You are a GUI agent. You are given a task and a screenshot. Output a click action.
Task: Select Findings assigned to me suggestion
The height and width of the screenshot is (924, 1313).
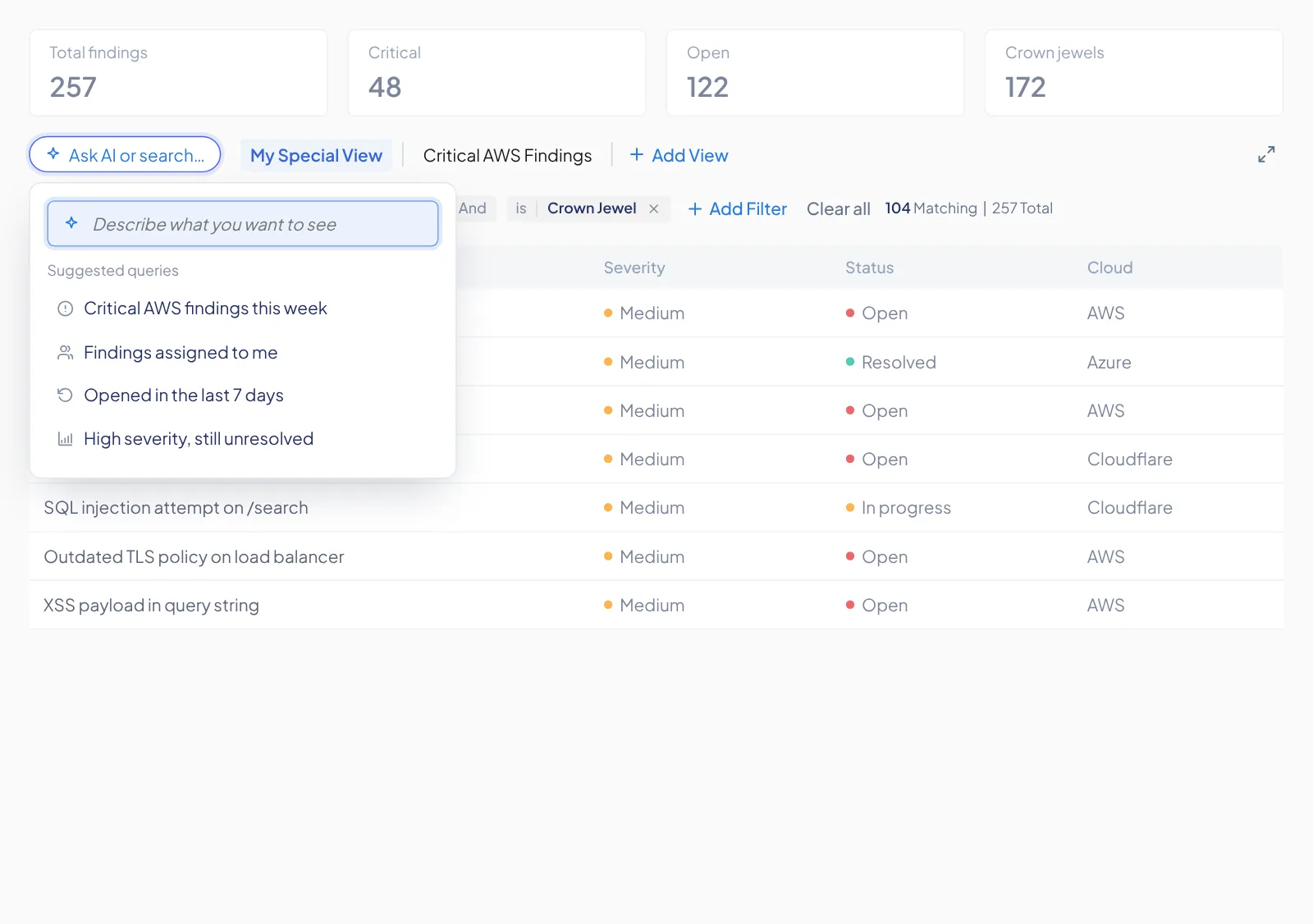pyautogui.click(x=243, y=353)
